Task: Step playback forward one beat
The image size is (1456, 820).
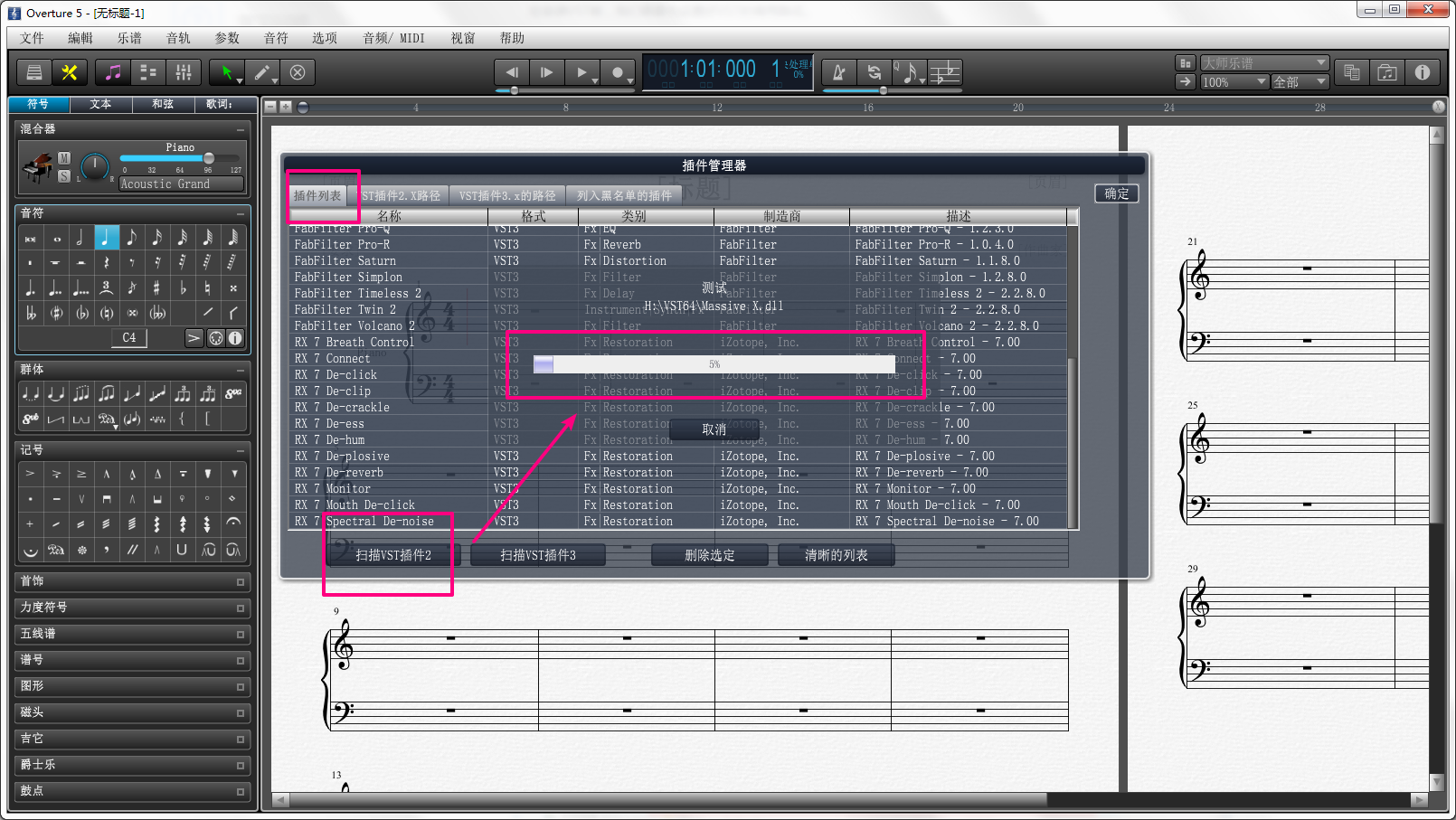Action: click(x=547, y=72)
